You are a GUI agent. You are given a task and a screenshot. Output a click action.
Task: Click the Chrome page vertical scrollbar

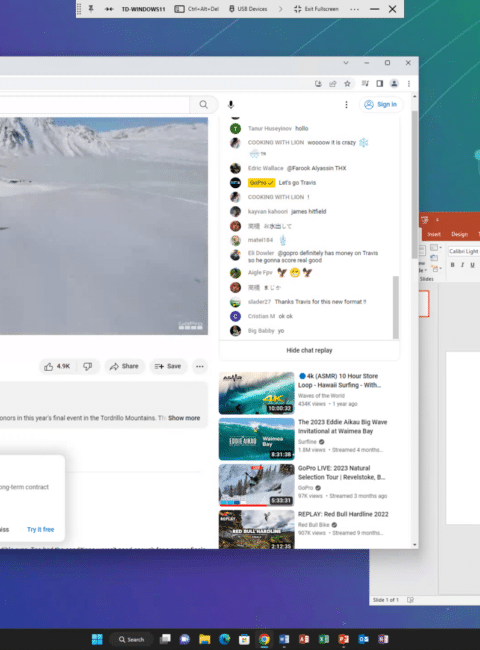tap(415, 184)
